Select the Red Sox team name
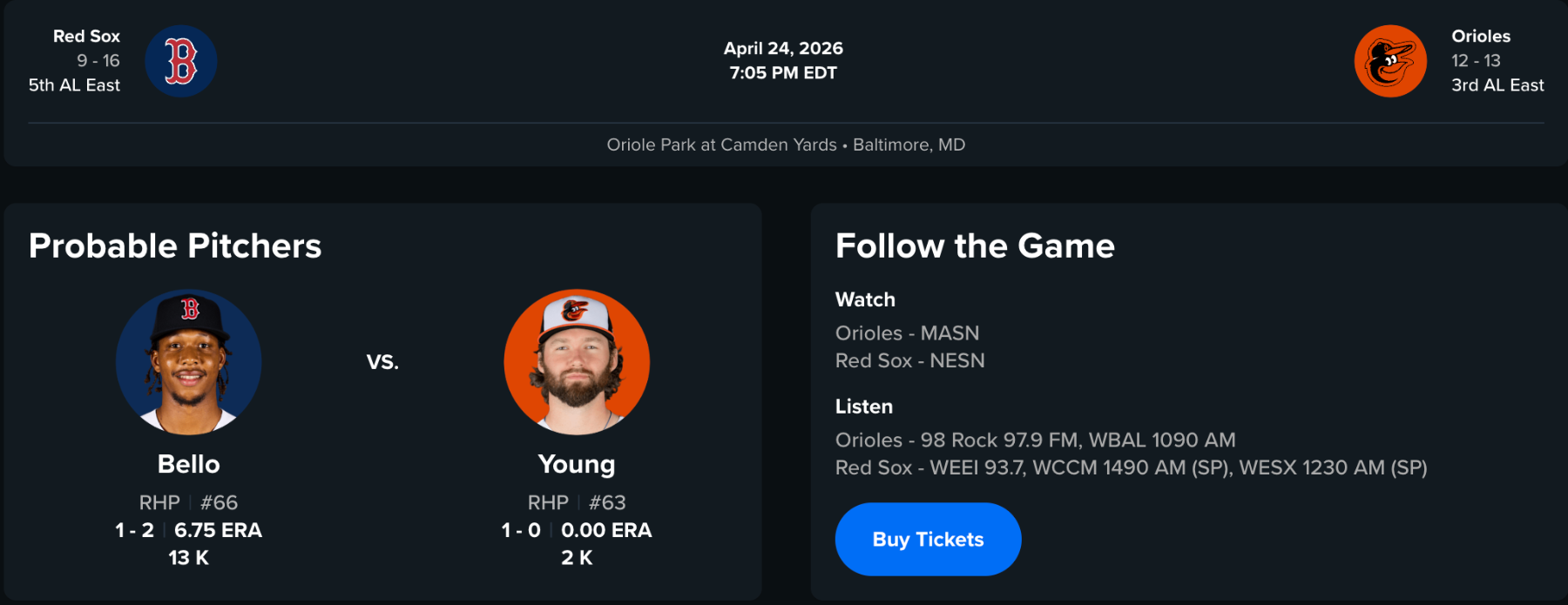 (86, 37)
